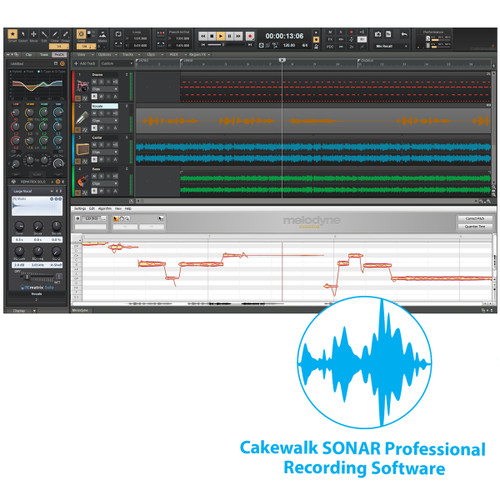Toggle the EQ module power button
The width and height of the screenshot is (500, 500).
(62, 63)
